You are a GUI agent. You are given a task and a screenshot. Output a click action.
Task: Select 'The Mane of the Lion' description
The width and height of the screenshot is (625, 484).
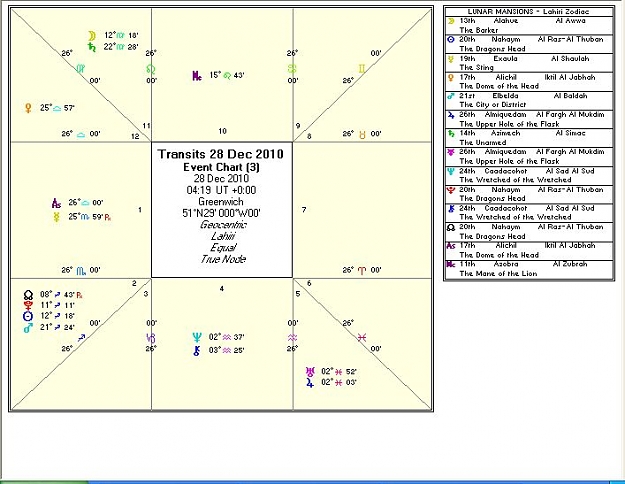point(498,274)
